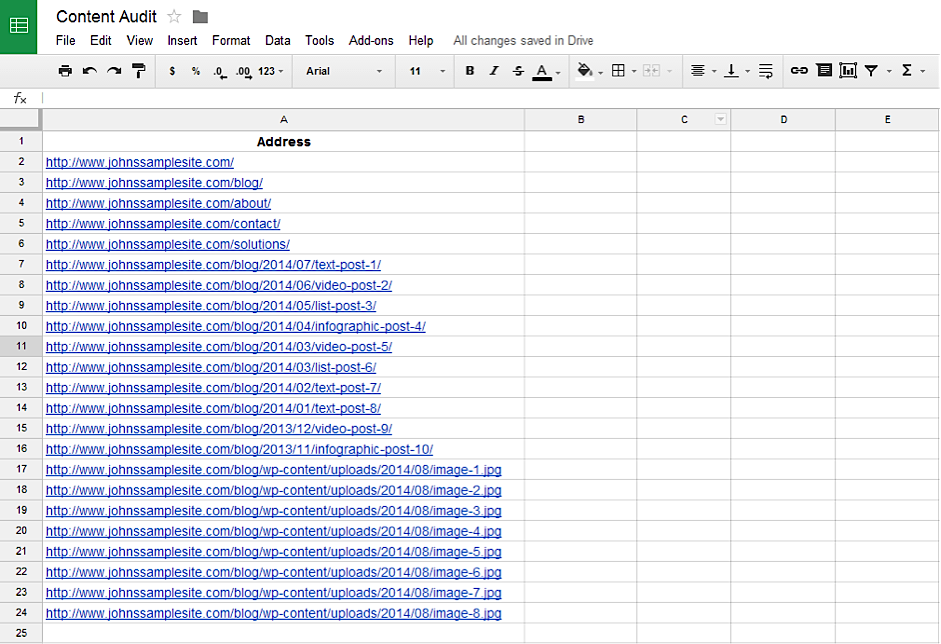Toggle bold formatting

(469, 71)
